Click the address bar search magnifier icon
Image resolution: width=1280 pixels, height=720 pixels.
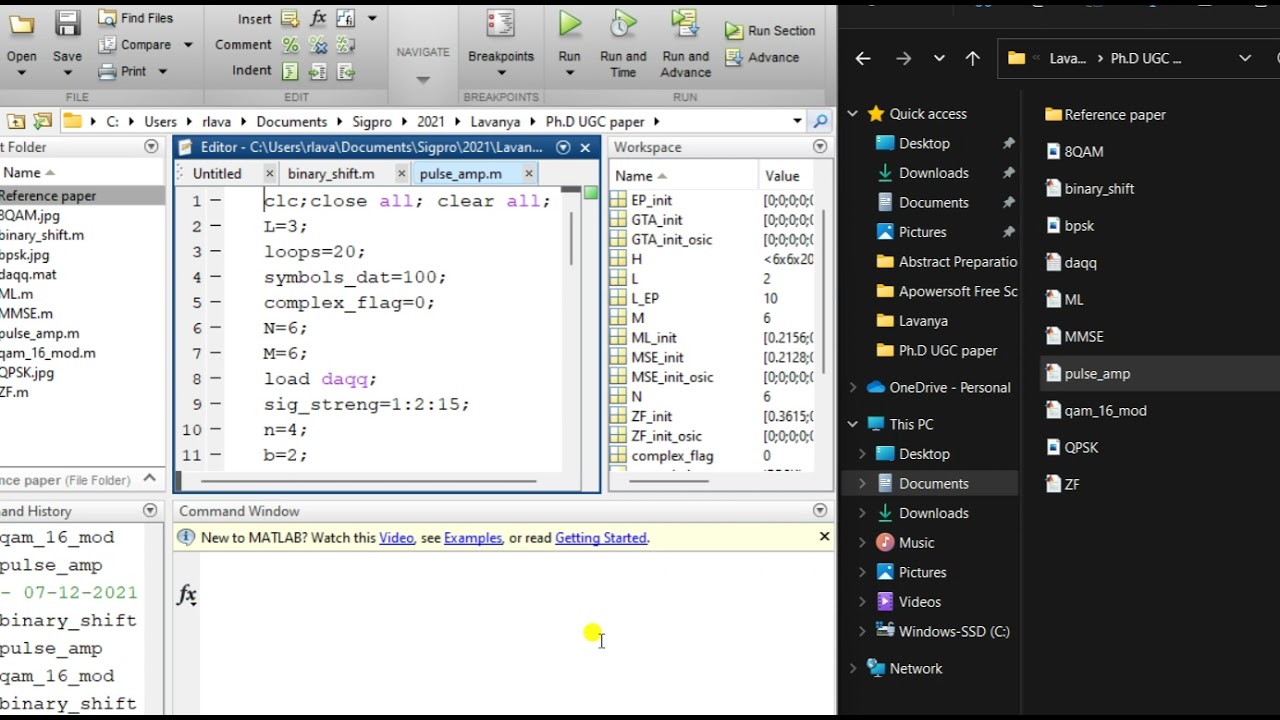coord(820,121)
